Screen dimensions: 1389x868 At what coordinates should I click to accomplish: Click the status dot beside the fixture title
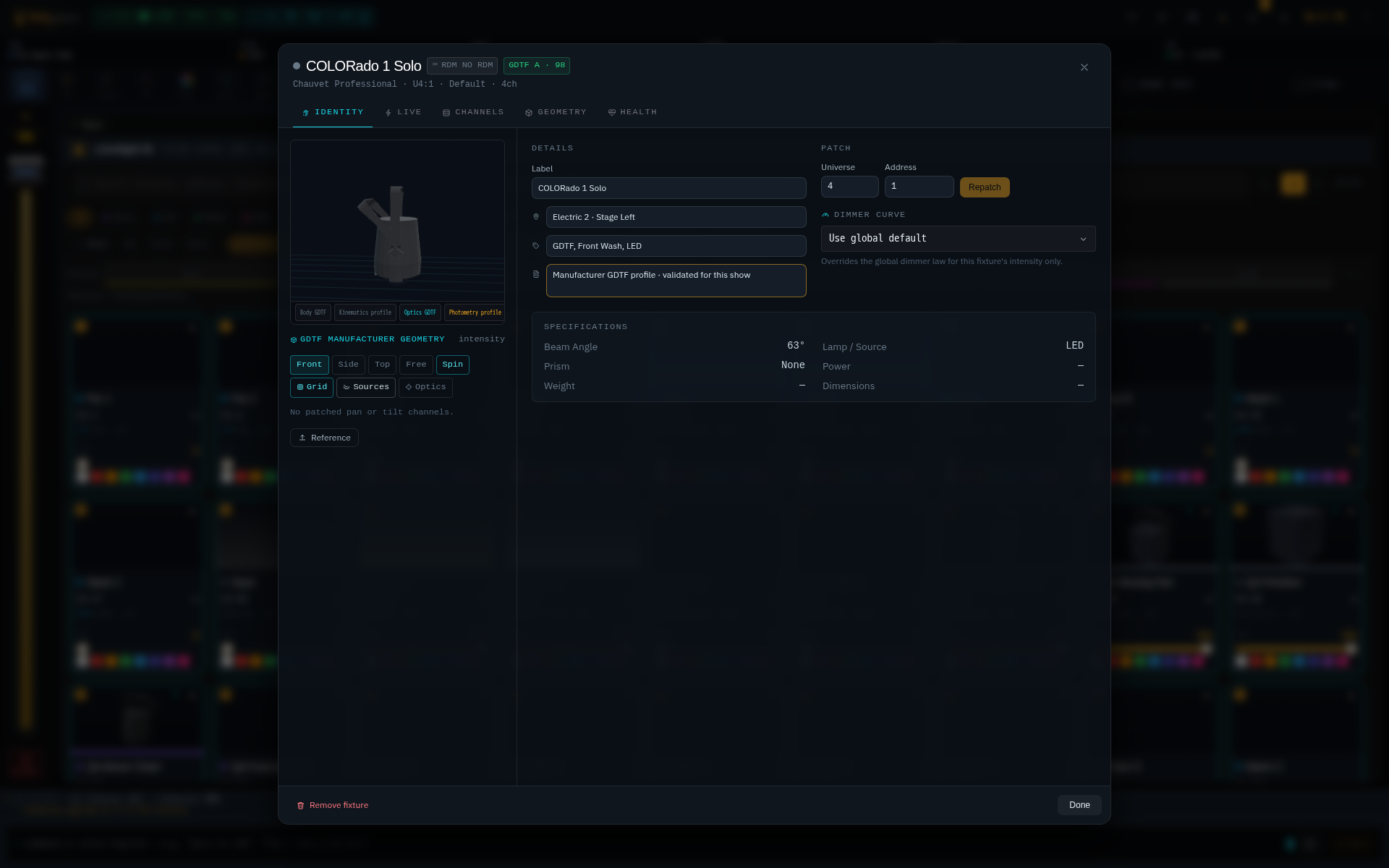[x=297, y=66]
